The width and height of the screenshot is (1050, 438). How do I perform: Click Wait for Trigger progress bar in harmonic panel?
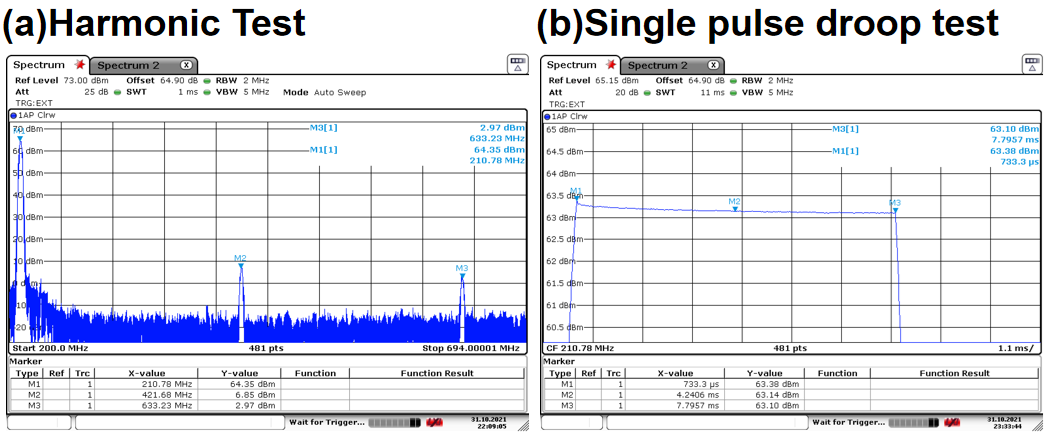(x=394, y=423)
